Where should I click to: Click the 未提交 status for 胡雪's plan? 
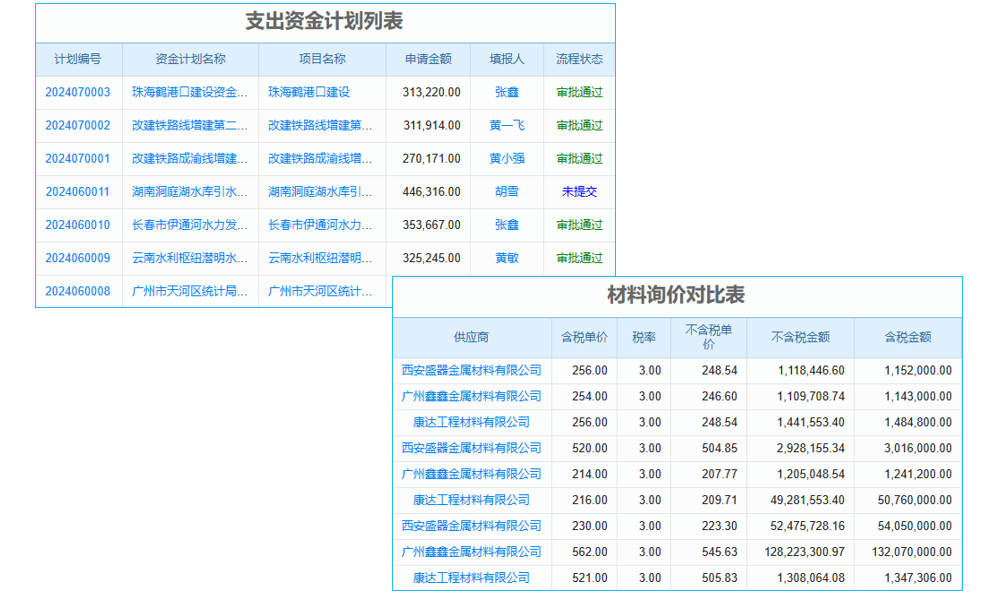578,191
